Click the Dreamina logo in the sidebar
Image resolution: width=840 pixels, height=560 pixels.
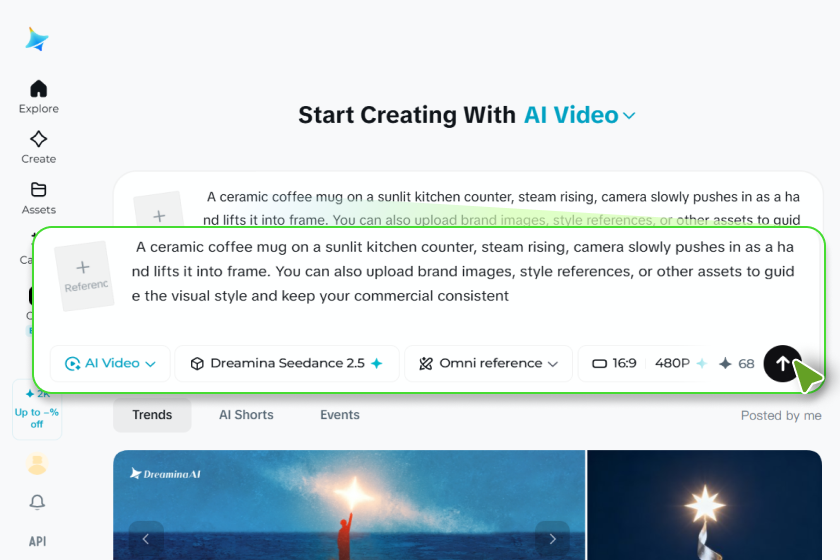pyautogui.click(x=37, y=39)
